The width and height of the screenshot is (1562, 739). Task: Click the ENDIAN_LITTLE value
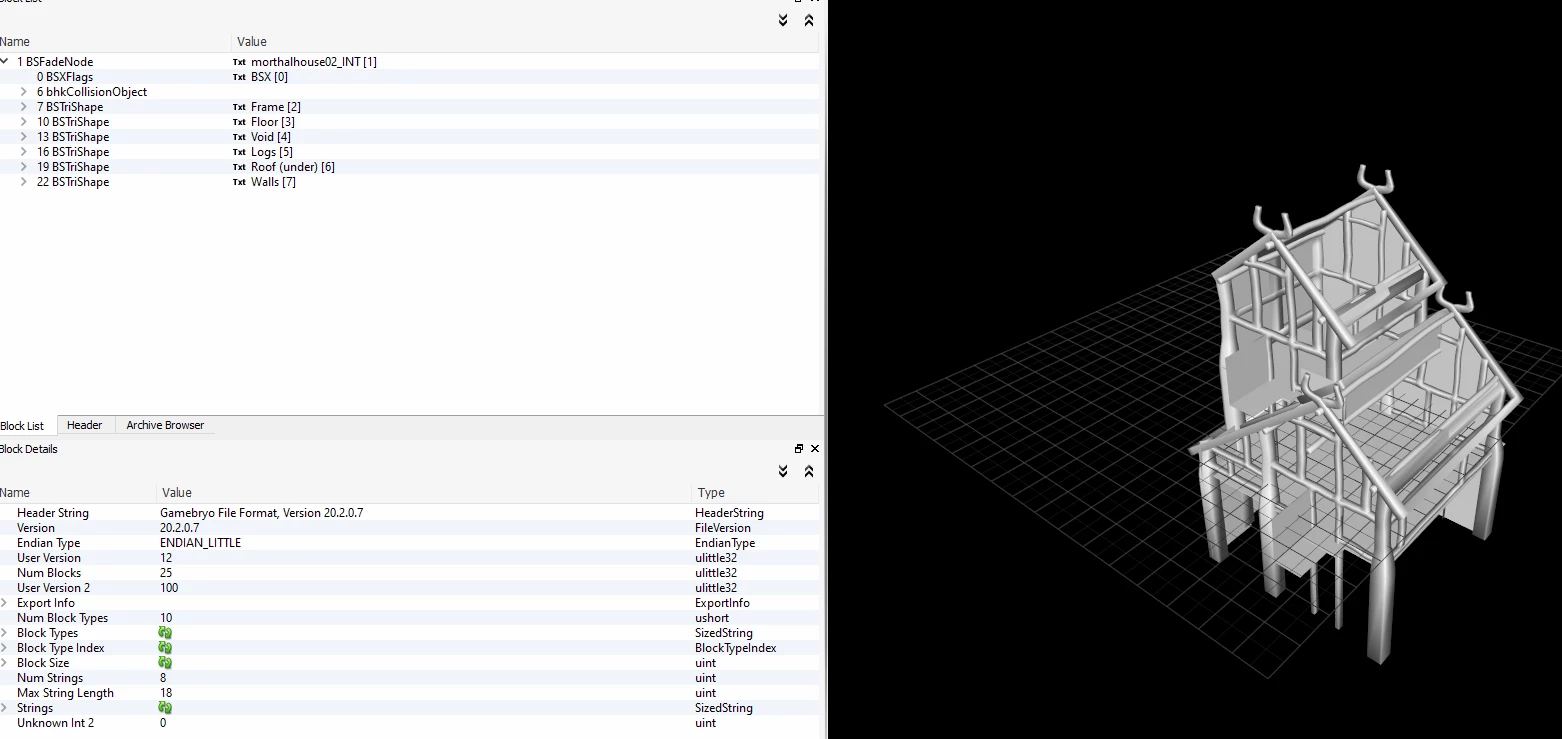(200, 543)
